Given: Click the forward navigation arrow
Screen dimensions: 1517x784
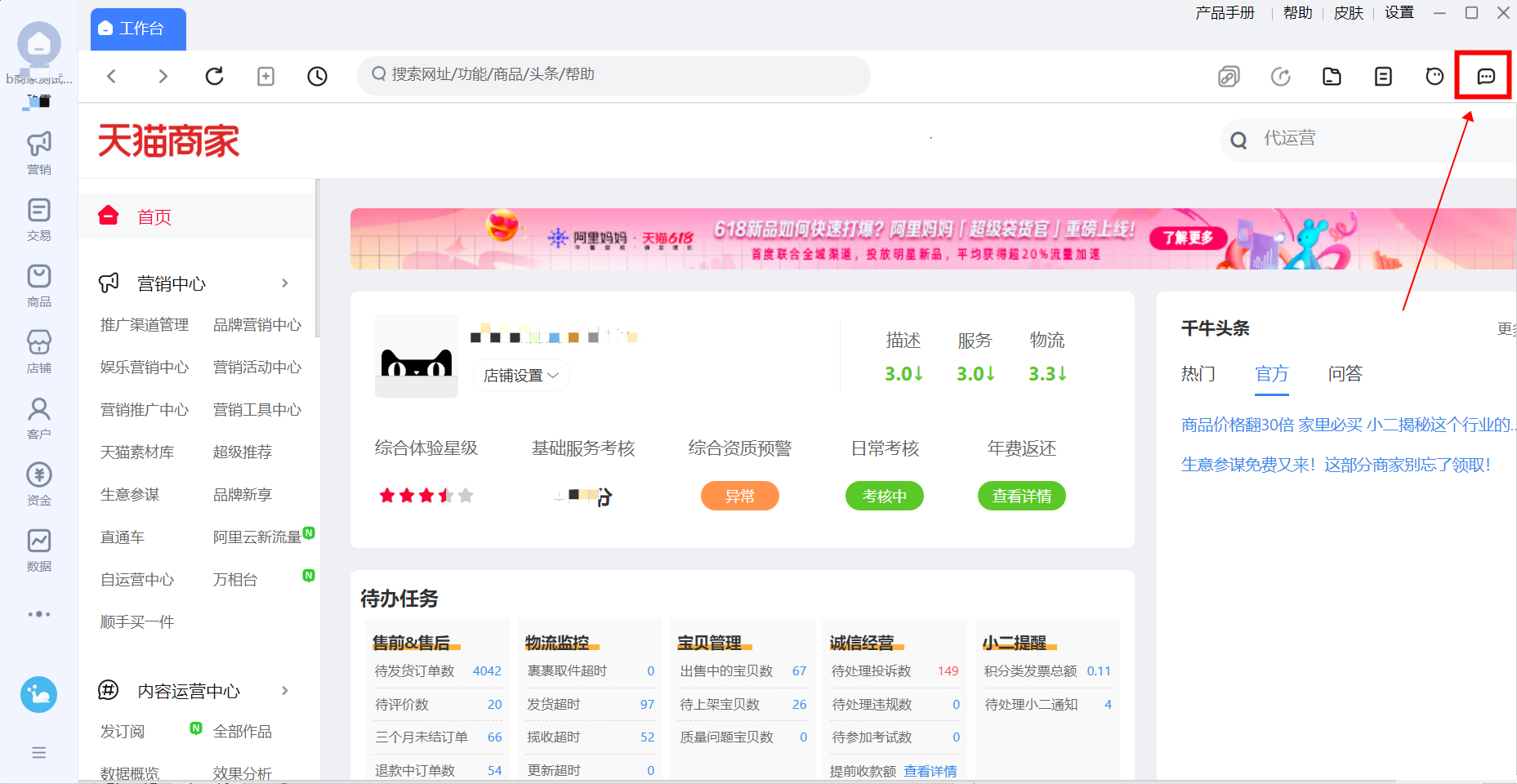Looking at the screenshot, I should [x=163, y=76].
